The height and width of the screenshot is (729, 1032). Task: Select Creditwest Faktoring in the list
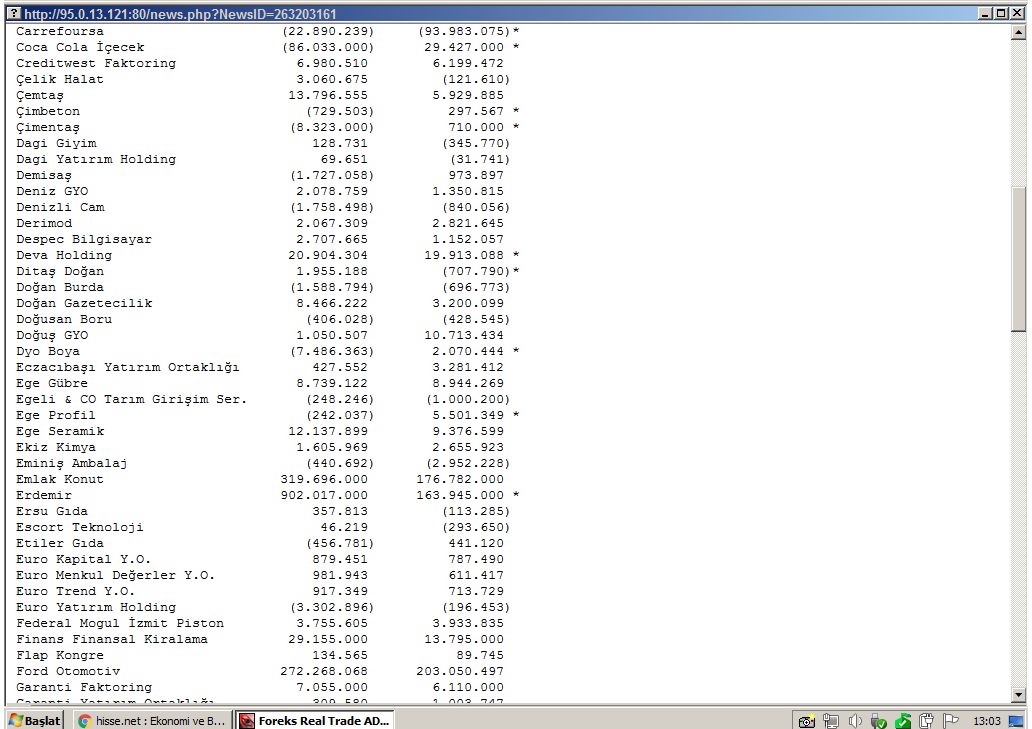[x=96, y=63]
